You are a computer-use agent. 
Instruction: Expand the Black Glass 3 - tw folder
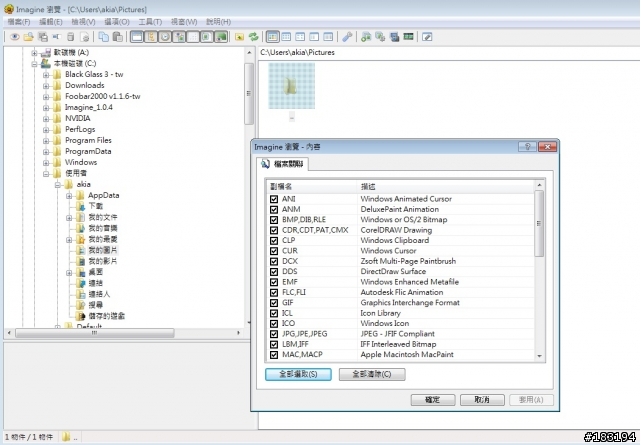click(x=46, y=74)
